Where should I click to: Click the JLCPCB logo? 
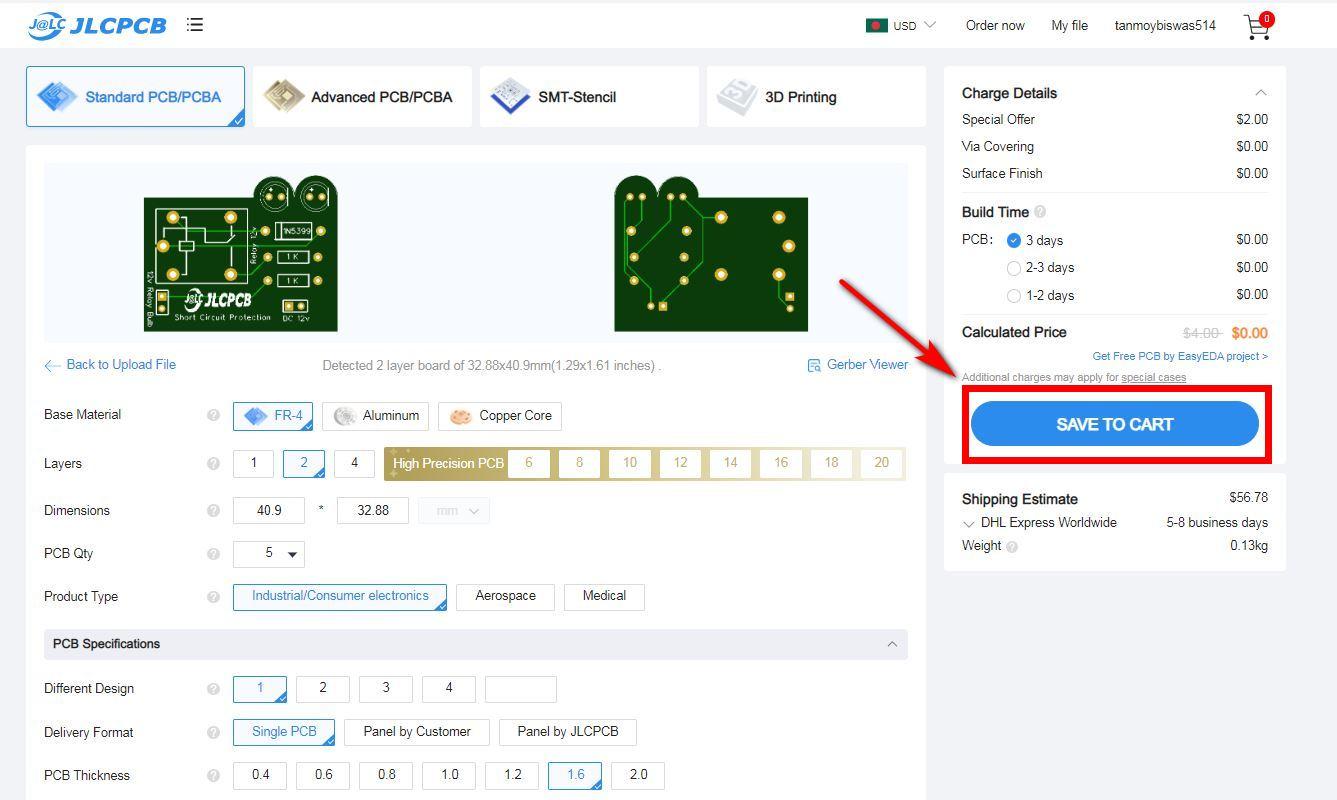97,25
